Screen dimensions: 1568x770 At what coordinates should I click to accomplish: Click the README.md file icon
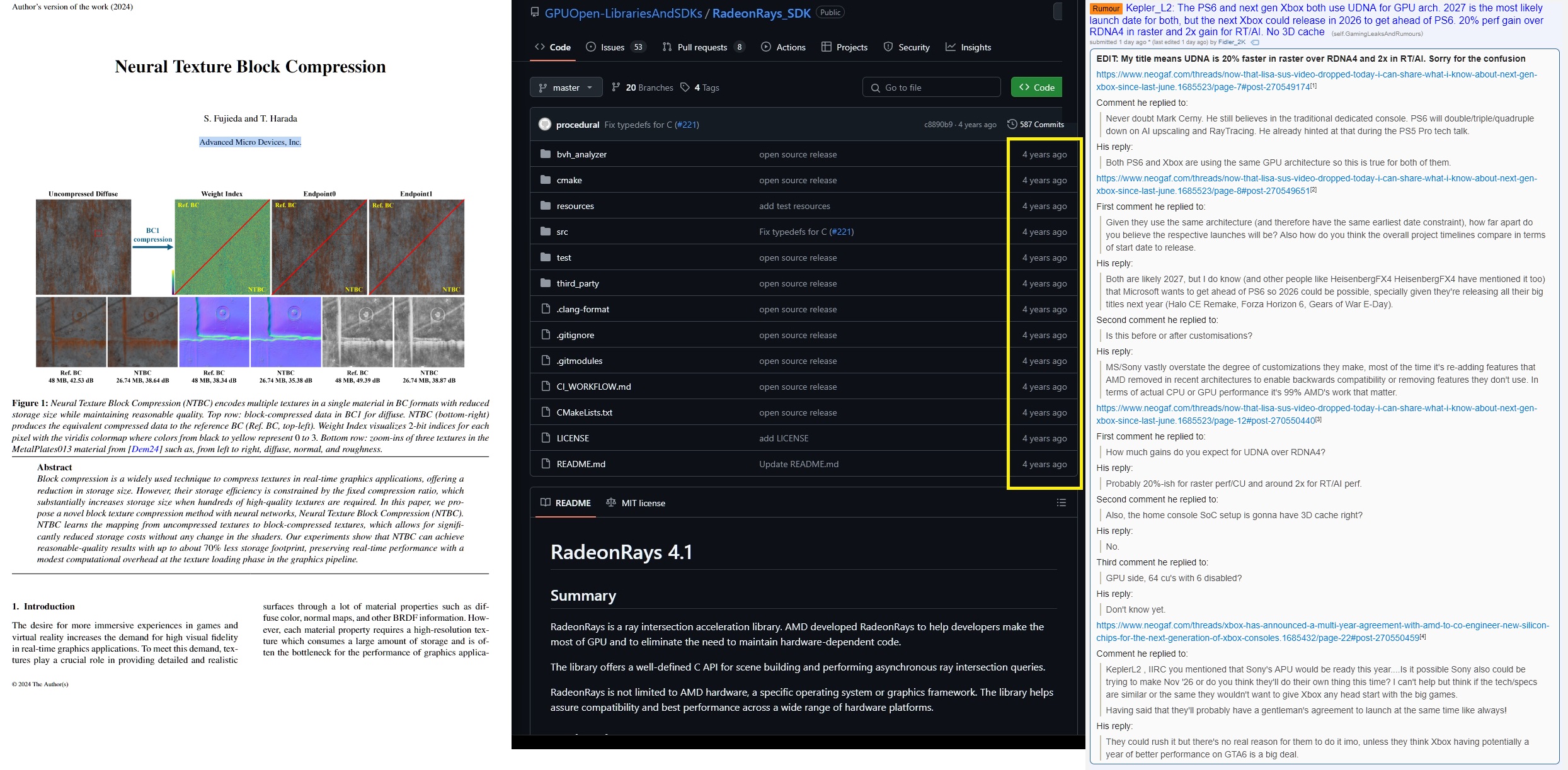tap(546, 464)
